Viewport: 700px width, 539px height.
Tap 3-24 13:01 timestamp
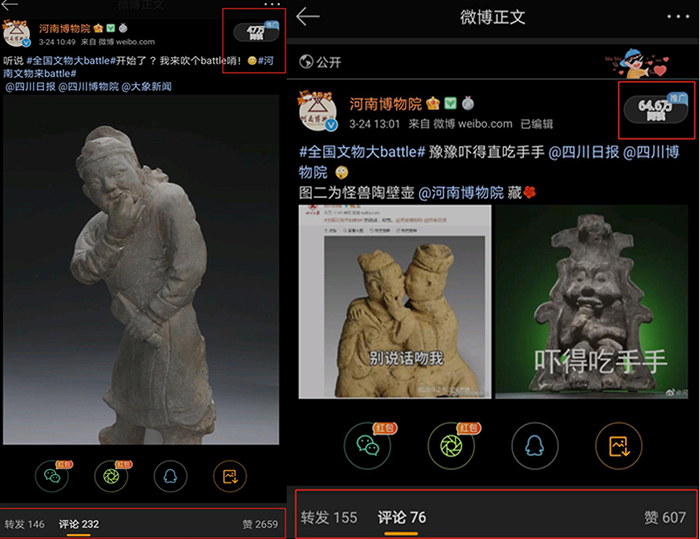coord(375,124)
